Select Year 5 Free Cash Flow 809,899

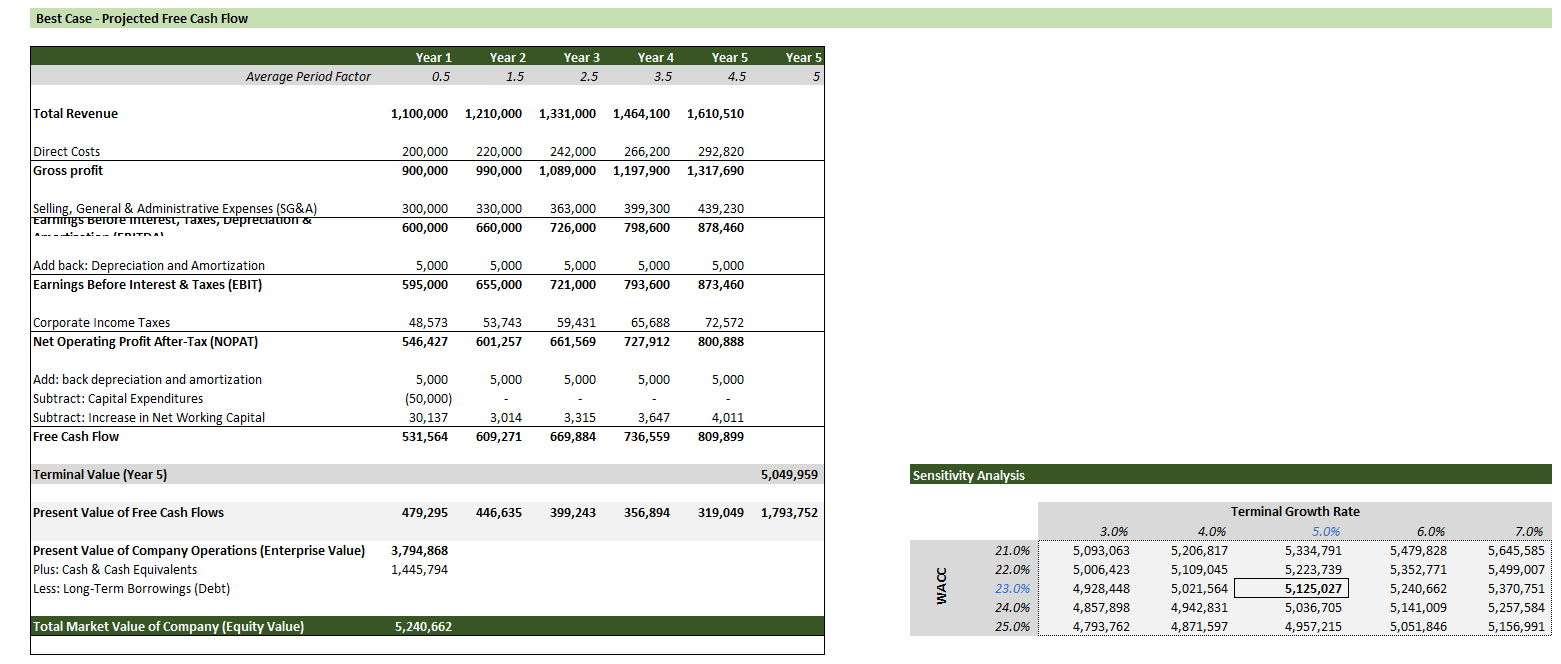pyautogui.click(x=715, y=437)
